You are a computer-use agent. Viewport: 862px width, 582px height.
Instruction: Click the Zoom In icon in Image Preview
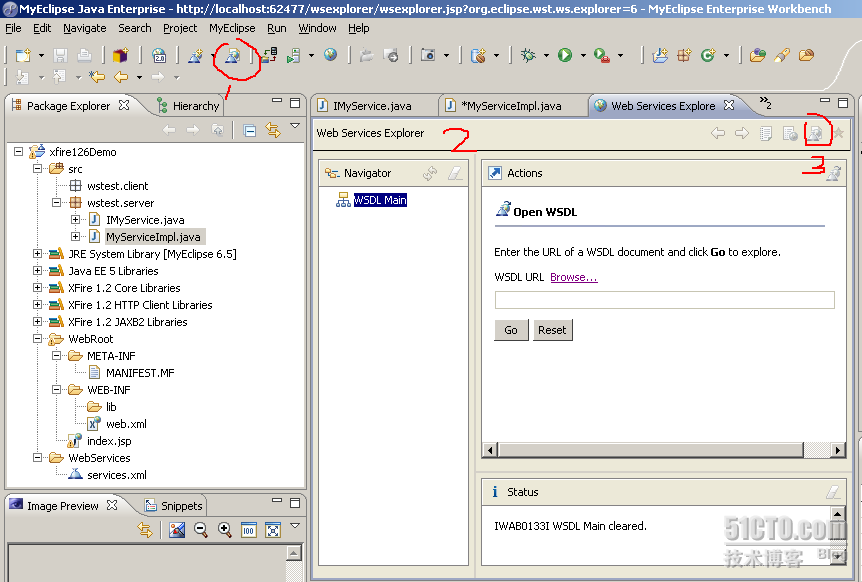point(222,530)
